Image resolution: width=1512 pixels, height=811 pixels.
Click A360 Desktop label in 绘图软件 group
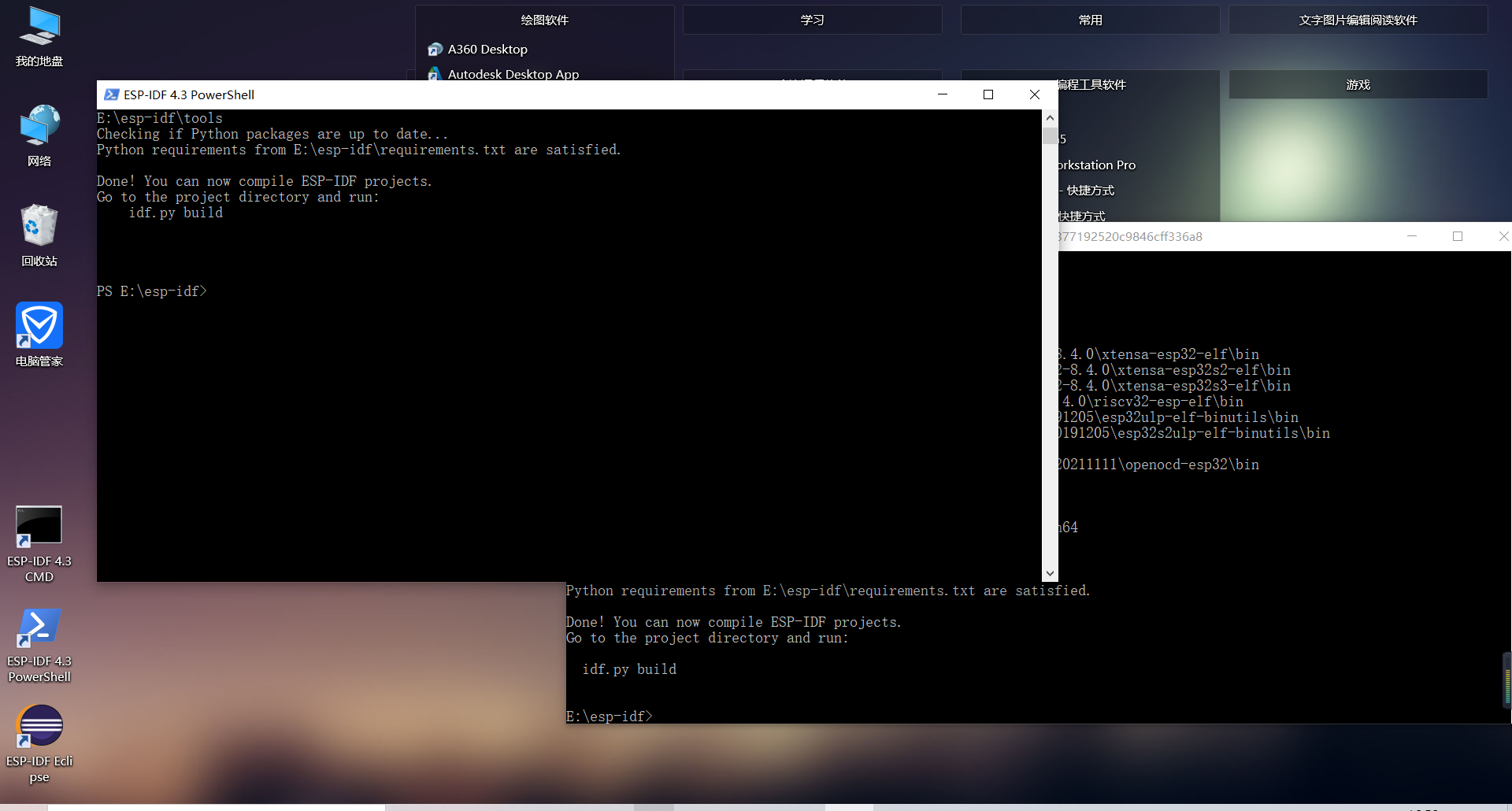(x=487, y=50)
